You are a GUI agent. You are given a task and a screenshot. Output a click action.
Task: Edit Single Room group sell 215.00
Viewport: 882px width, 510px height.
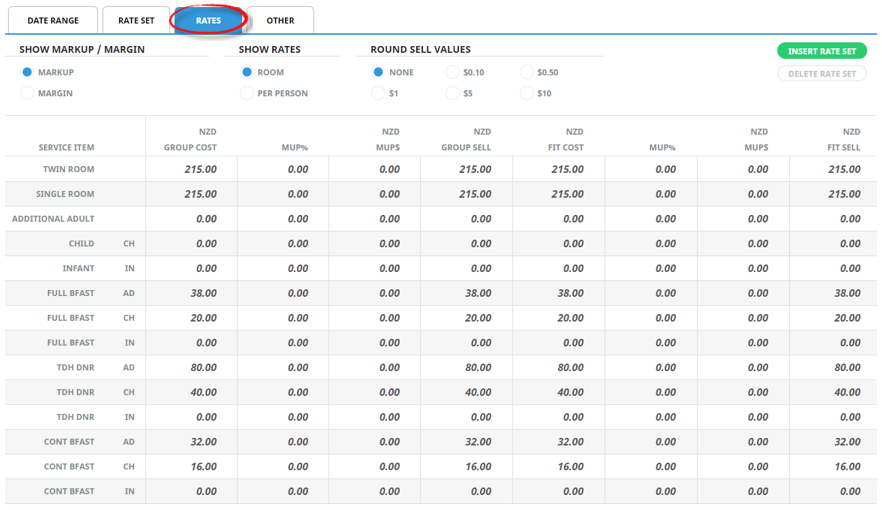click(466, 194)
